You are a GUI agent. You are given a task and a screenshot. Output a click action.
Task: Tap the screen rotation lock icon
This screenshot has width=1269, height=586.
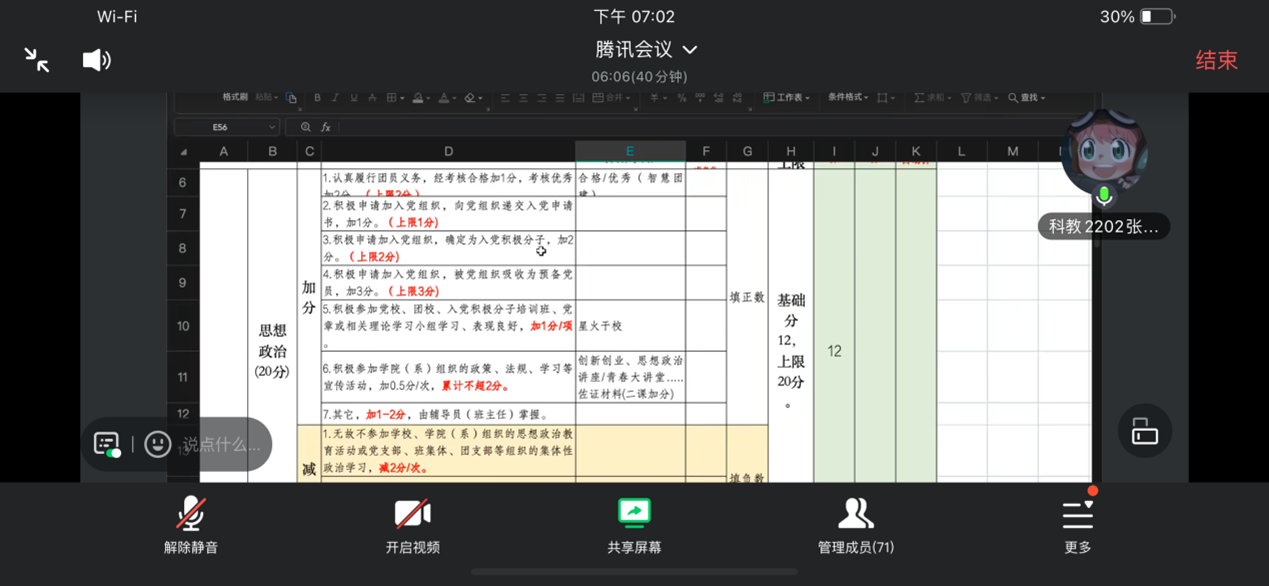click(x=1144, y=431)
